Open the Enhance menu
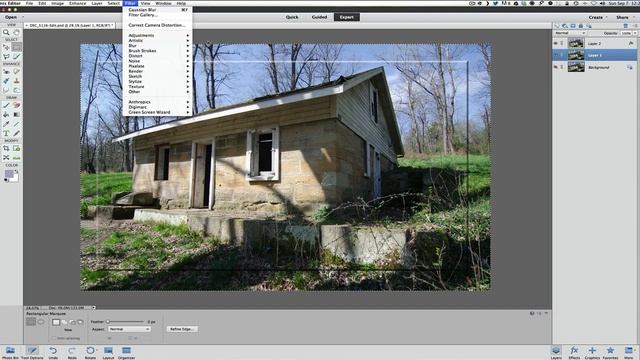This screenshot has width=640, height=360. tap(78, 3)
